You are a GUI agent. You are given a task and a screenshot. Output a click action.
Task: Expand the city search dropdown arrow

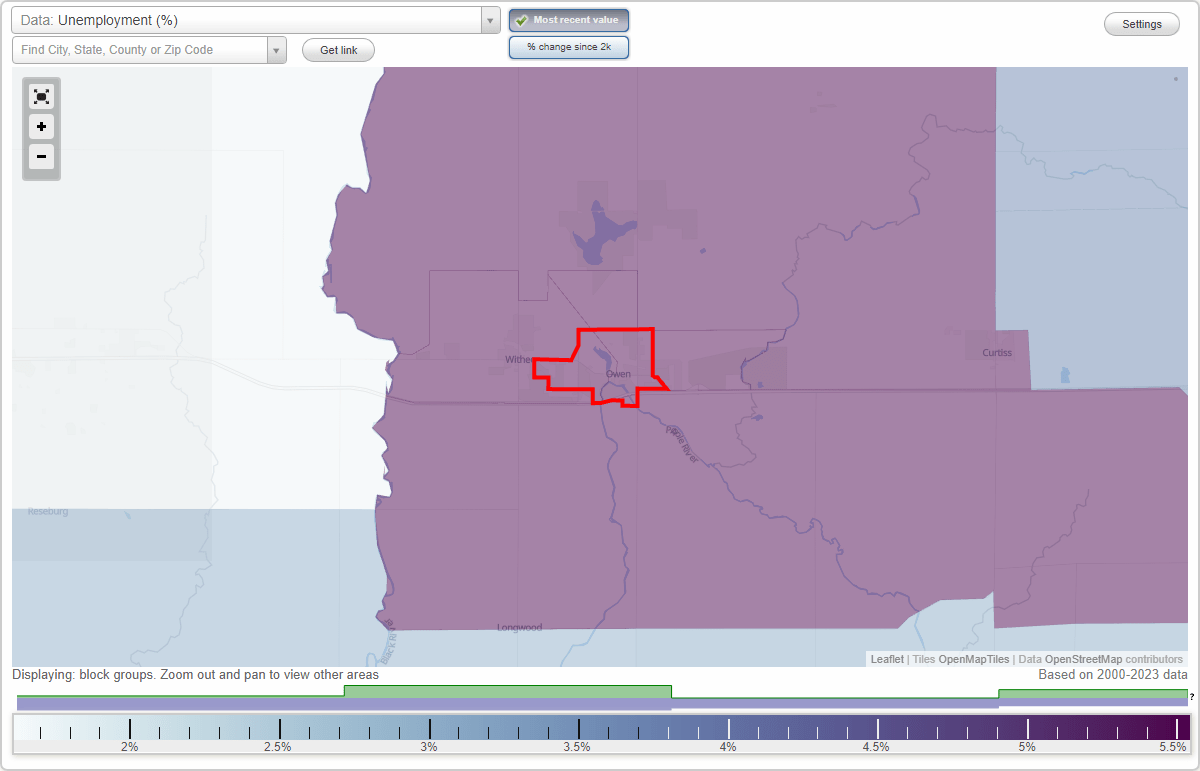click(x=276, y=49)
